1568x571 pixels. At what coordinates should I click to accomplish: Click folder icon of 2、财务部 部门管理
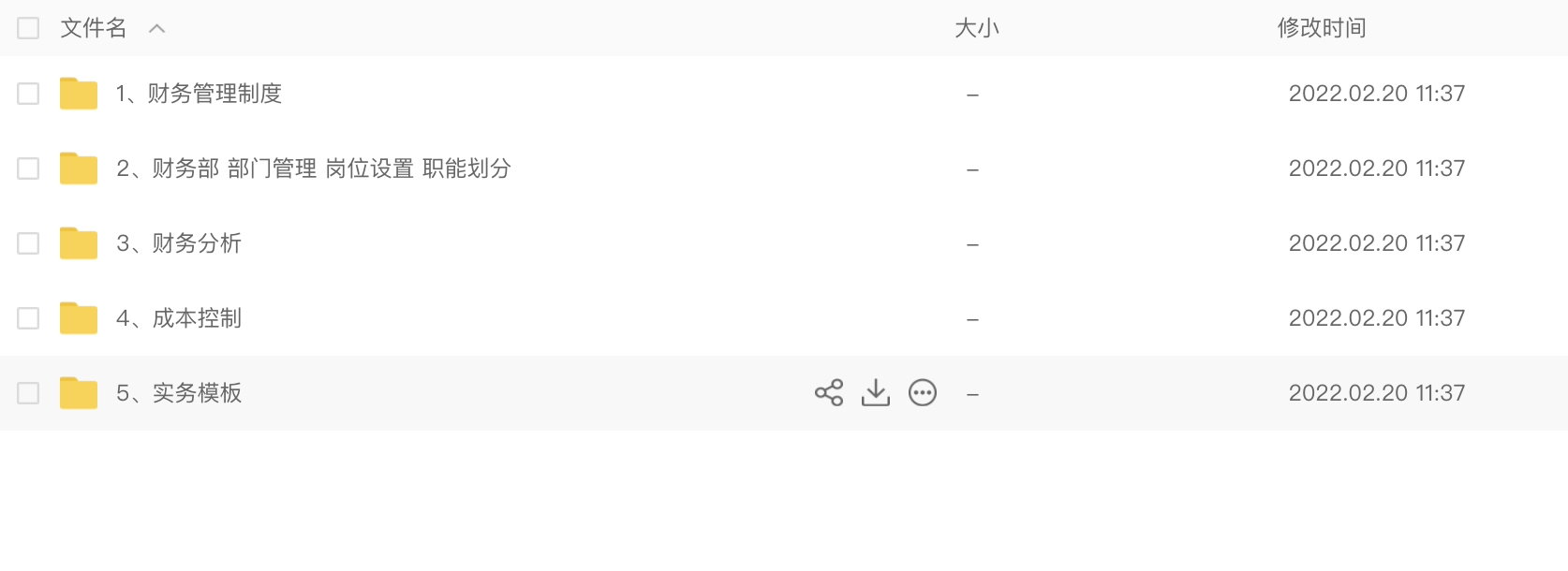(x=79, y=168)
